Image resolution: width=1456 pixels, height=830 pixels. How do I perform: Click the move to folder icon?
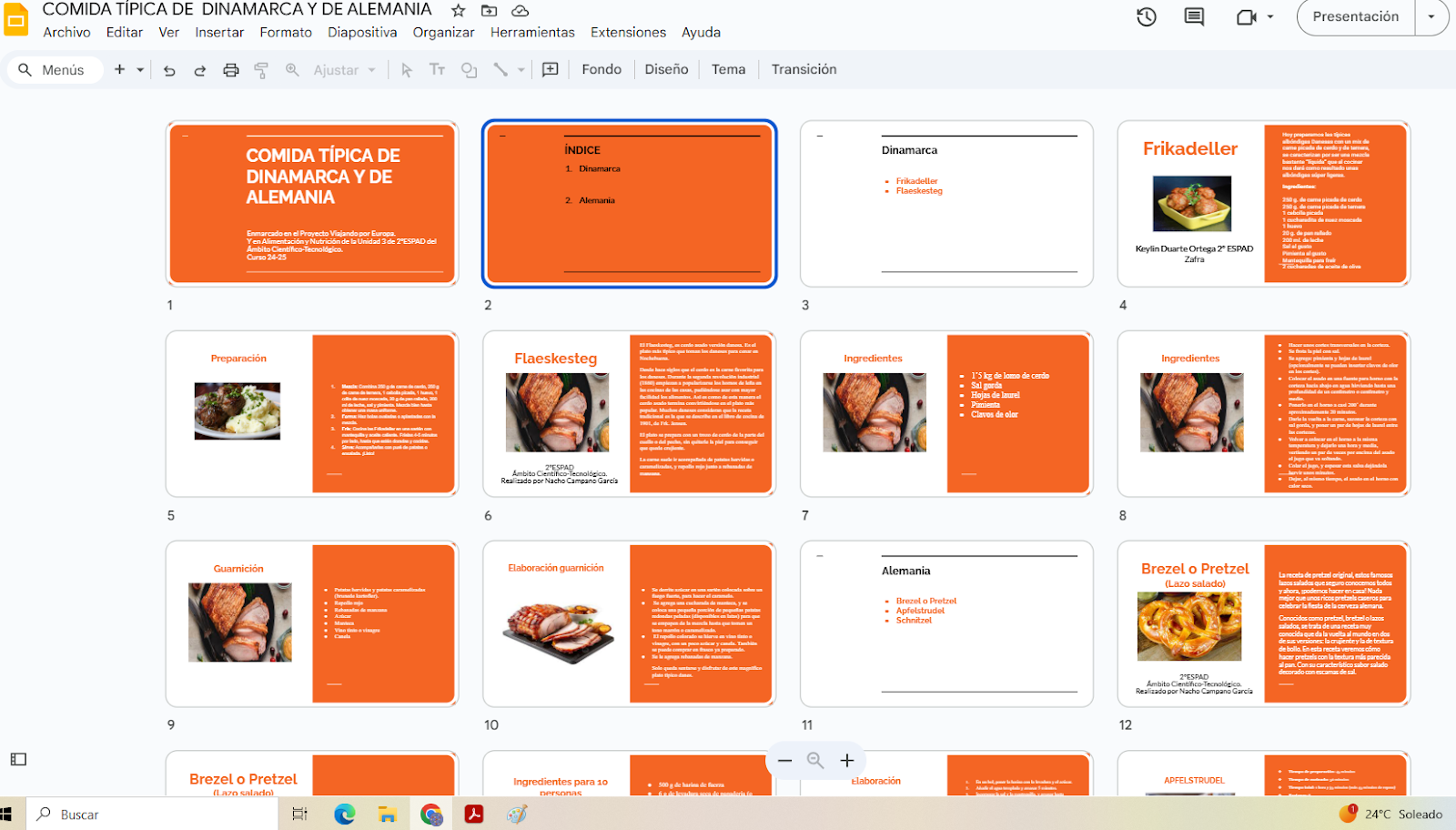tap(490, 11)
